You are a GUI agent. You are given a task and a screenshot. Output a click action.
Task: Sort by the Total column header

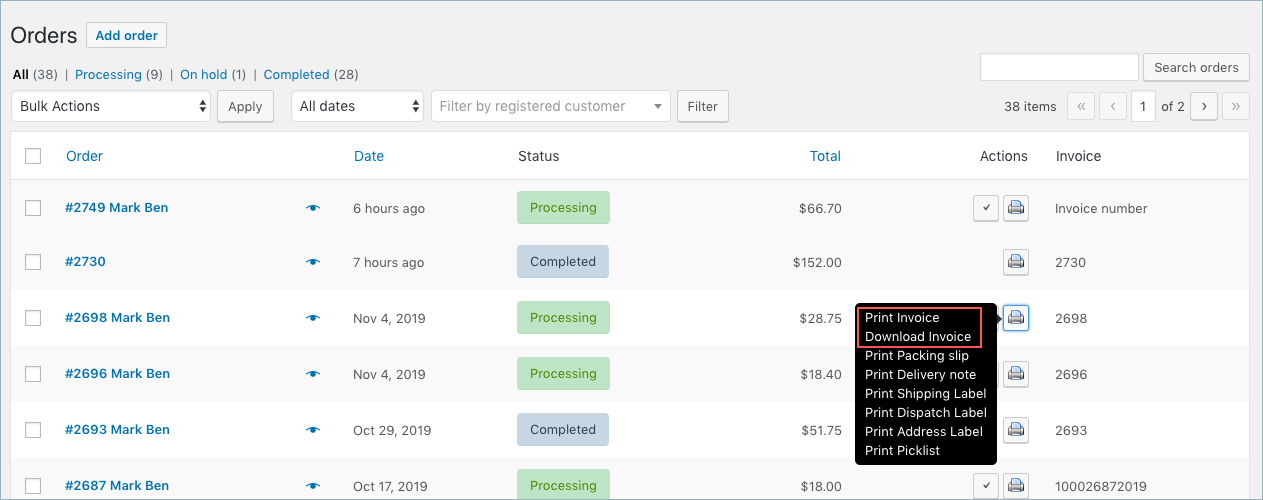[x=825, y=156]
